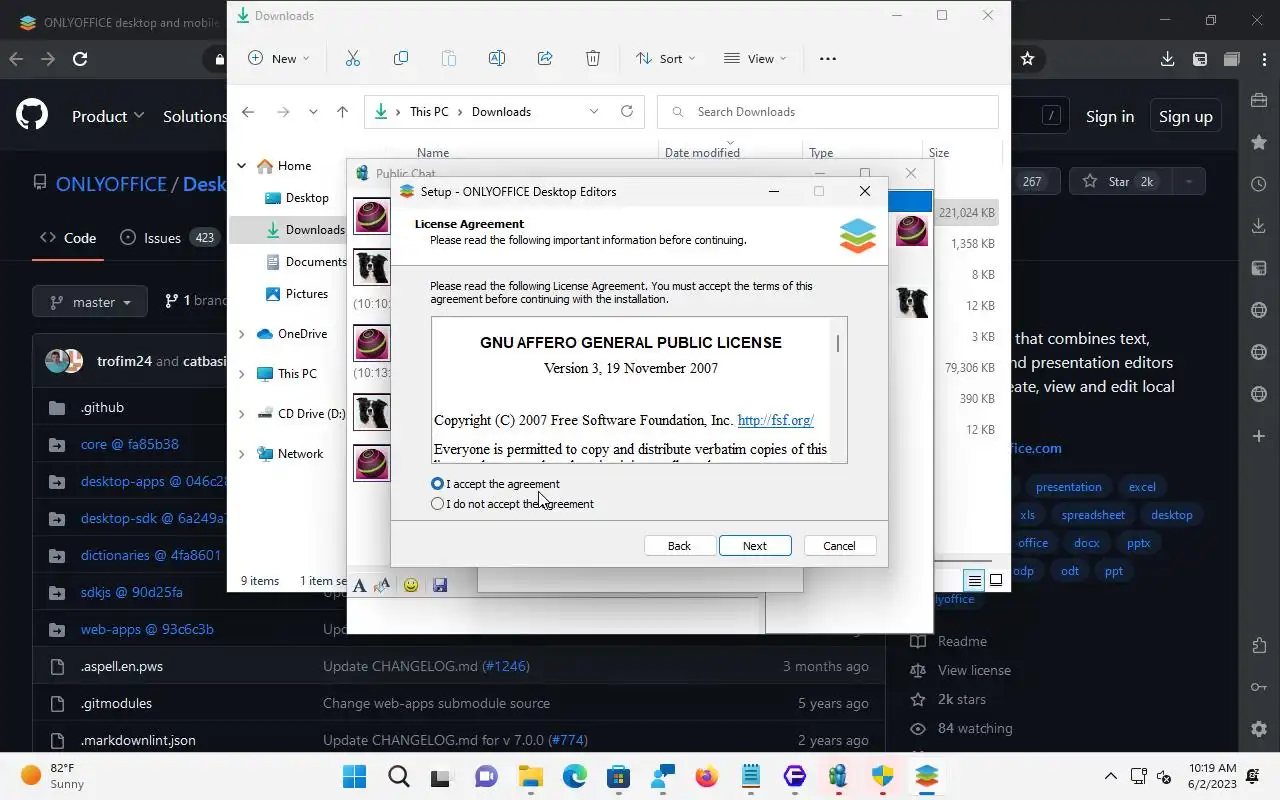The width and height of the screenshot is (1280, 800).
Task: Open the Star lists dropdown arrow
Action: coord(1188,182)
